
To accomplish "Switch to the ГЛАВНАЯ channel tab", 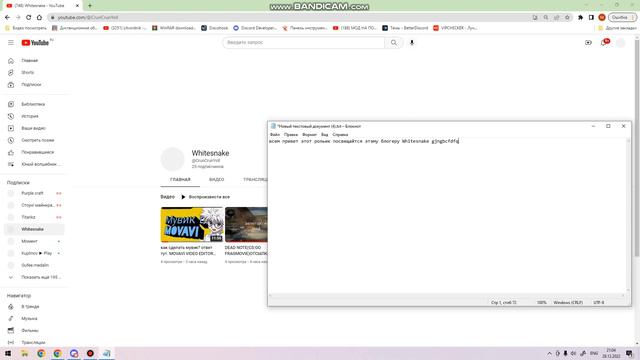I will 180,180.
